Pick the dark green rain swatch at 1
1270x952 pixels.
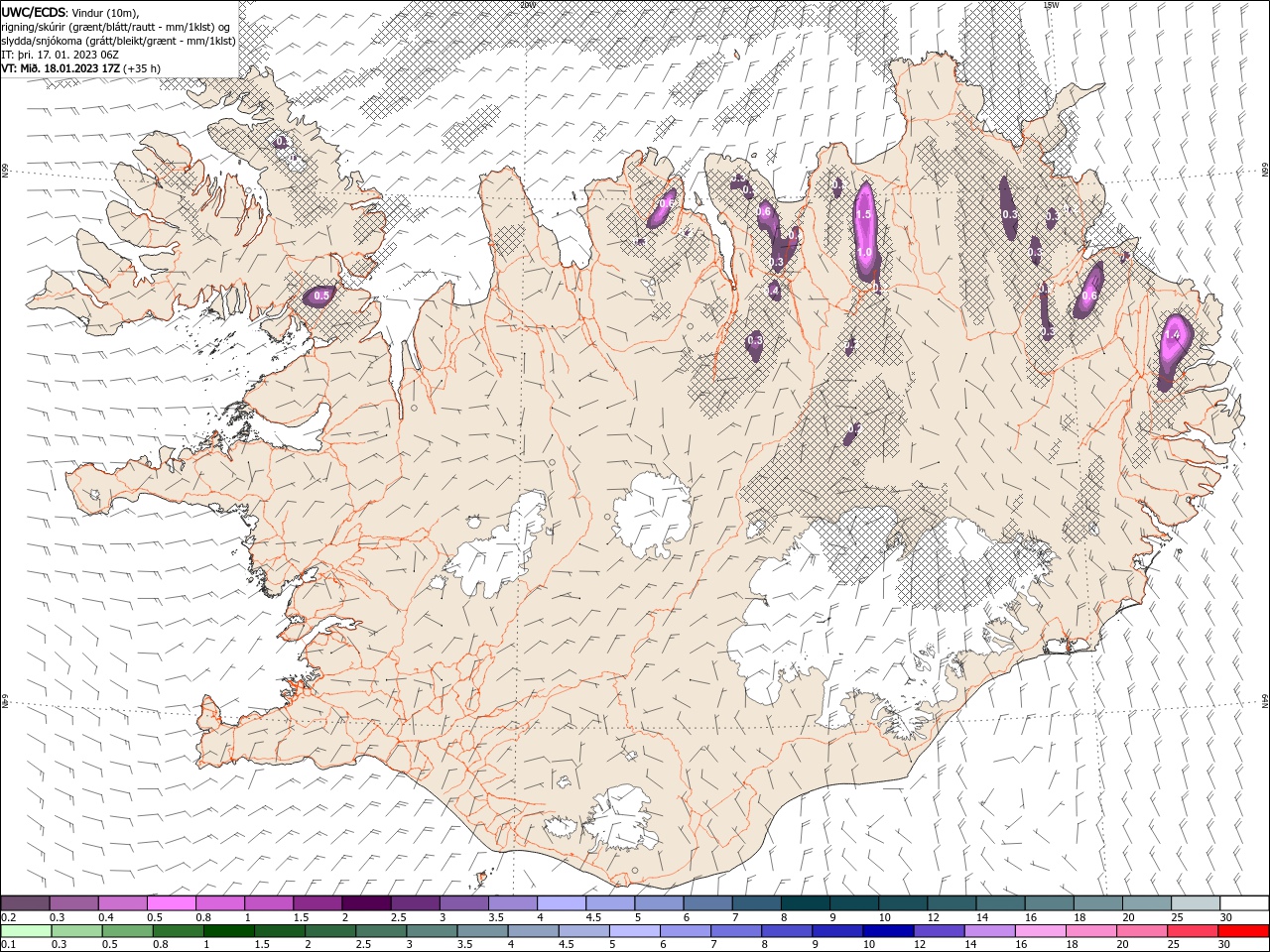click(229, 931)
